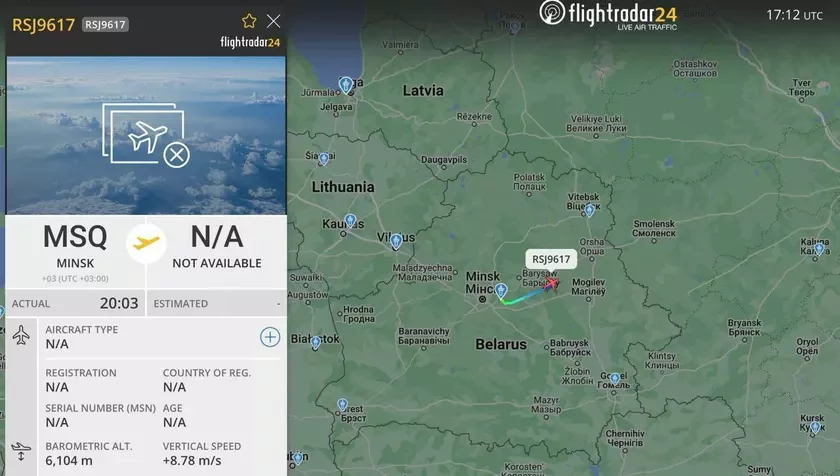Click the aircraft info section airplane icon

[21, 335]
